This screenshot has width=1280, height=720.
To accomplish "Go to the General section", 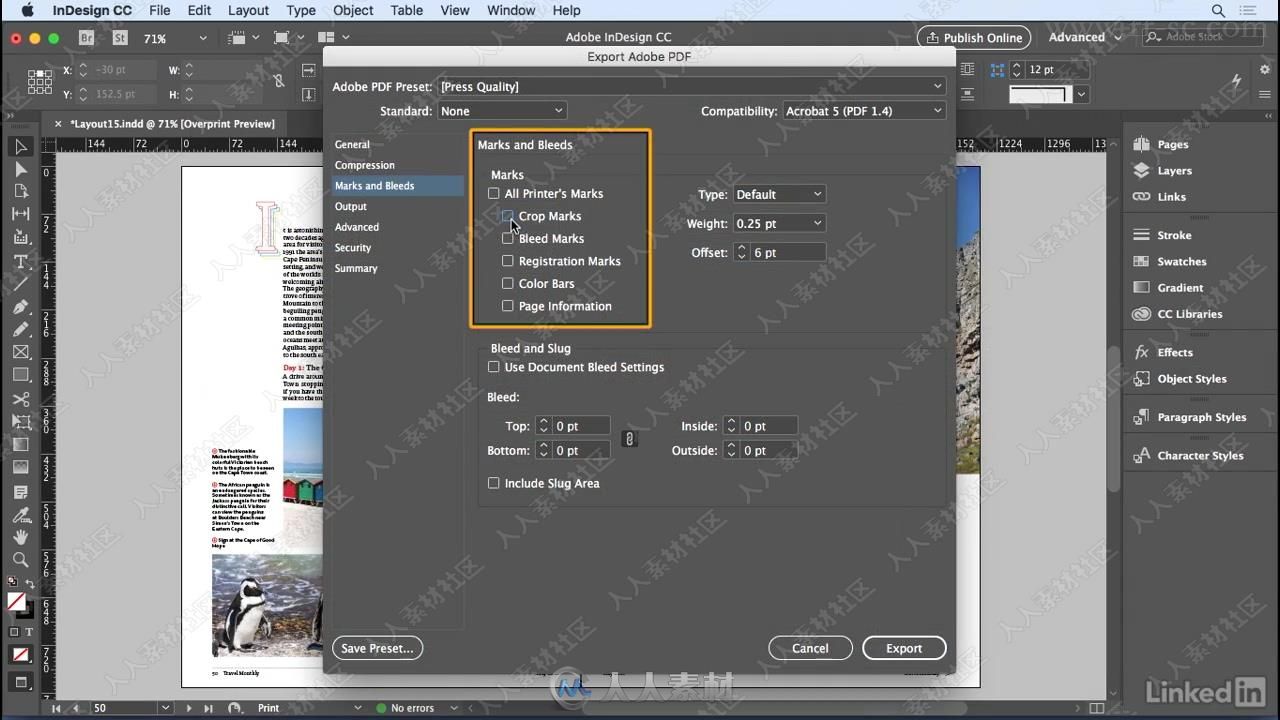I will pos(352,144).
